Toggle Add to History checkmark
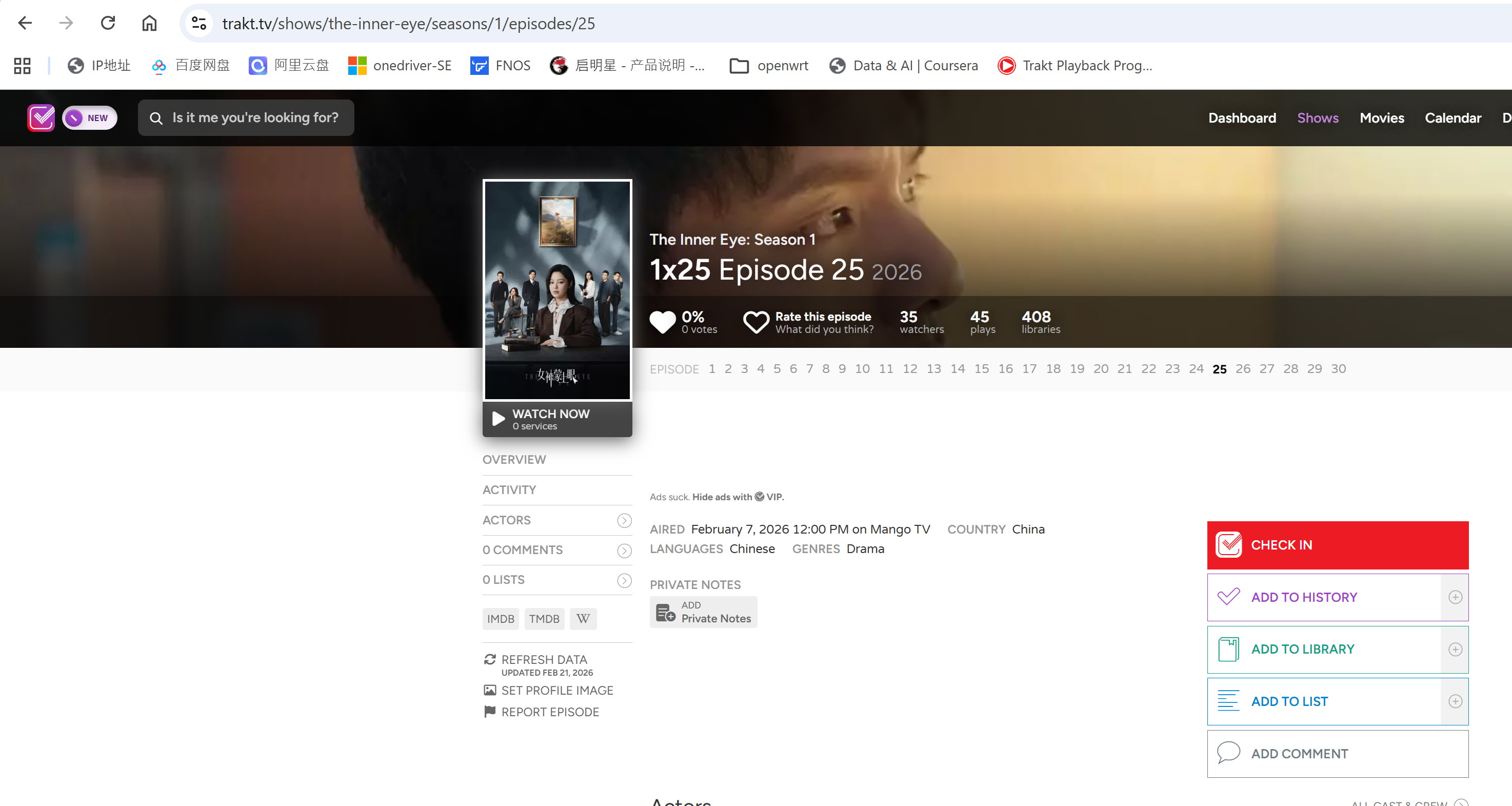This screenshot has height=806, width=1512. tap(1228, 597)
